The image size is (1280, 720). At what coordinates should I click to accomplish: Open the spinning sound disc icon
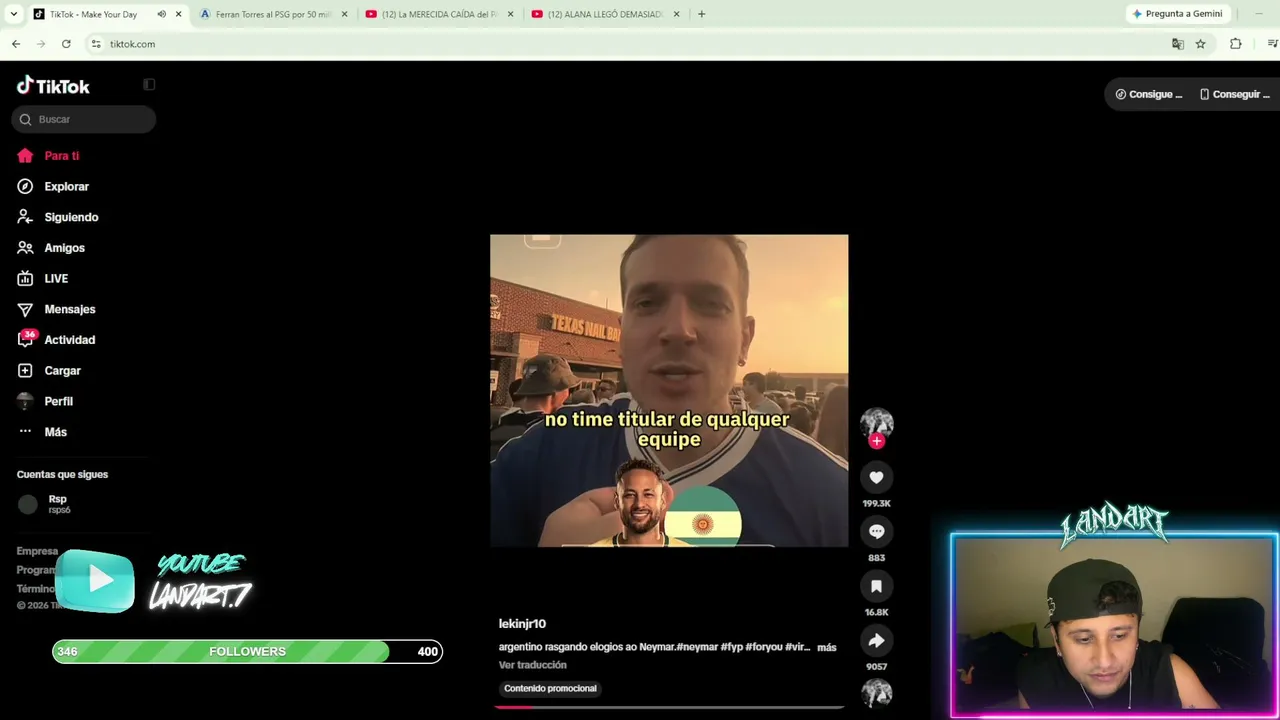[x=876, y=693]
